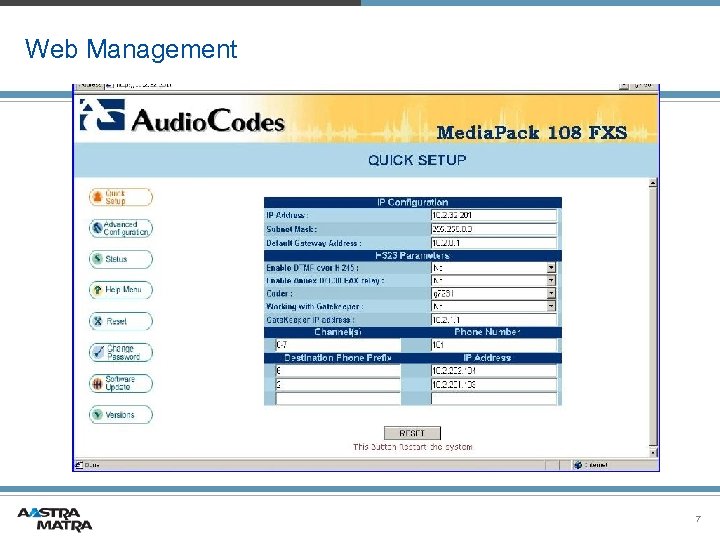Click the Subnet Mask label
720x540 pixels.
coord(291,229)
